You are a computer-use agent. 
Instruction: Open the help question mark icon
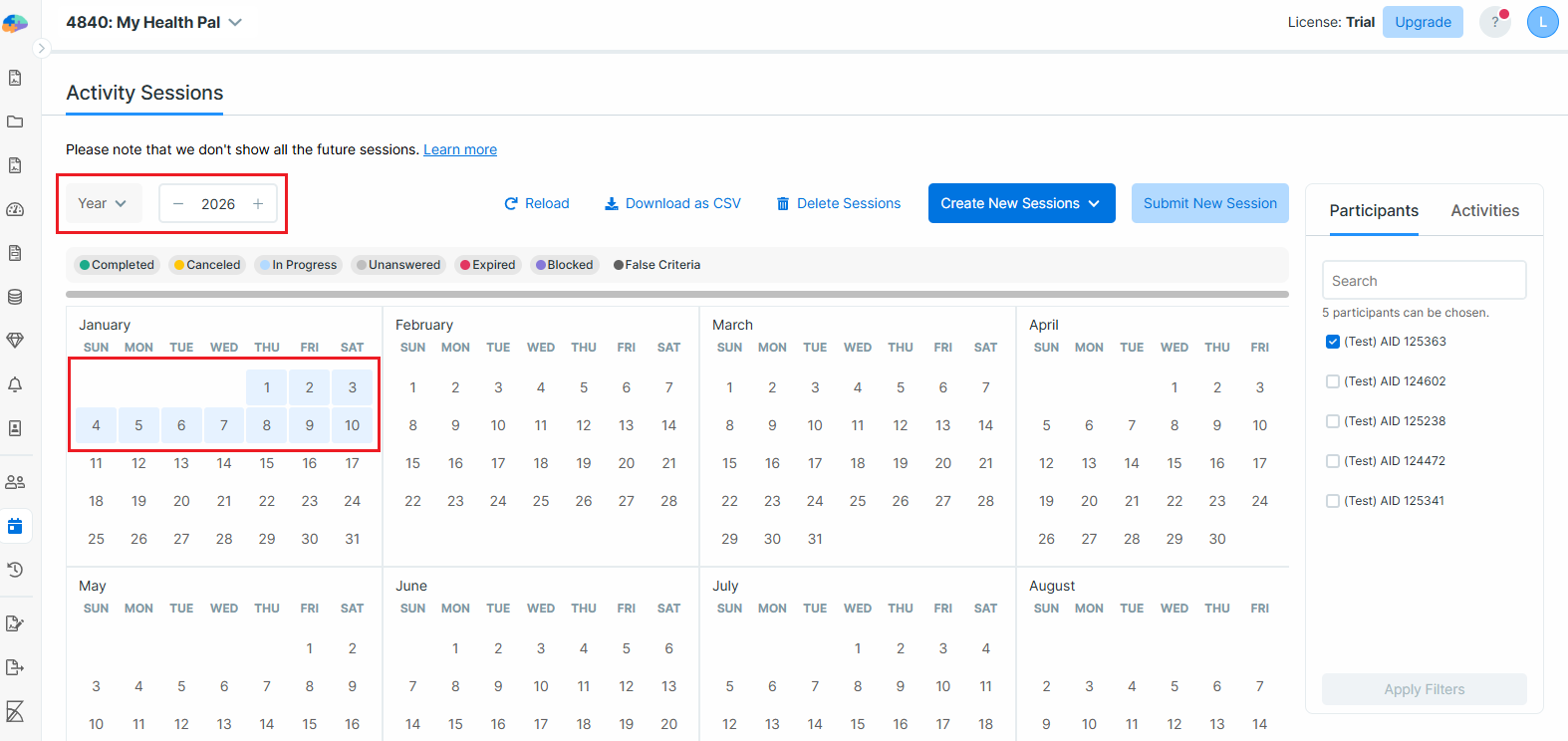[1494, 22]
